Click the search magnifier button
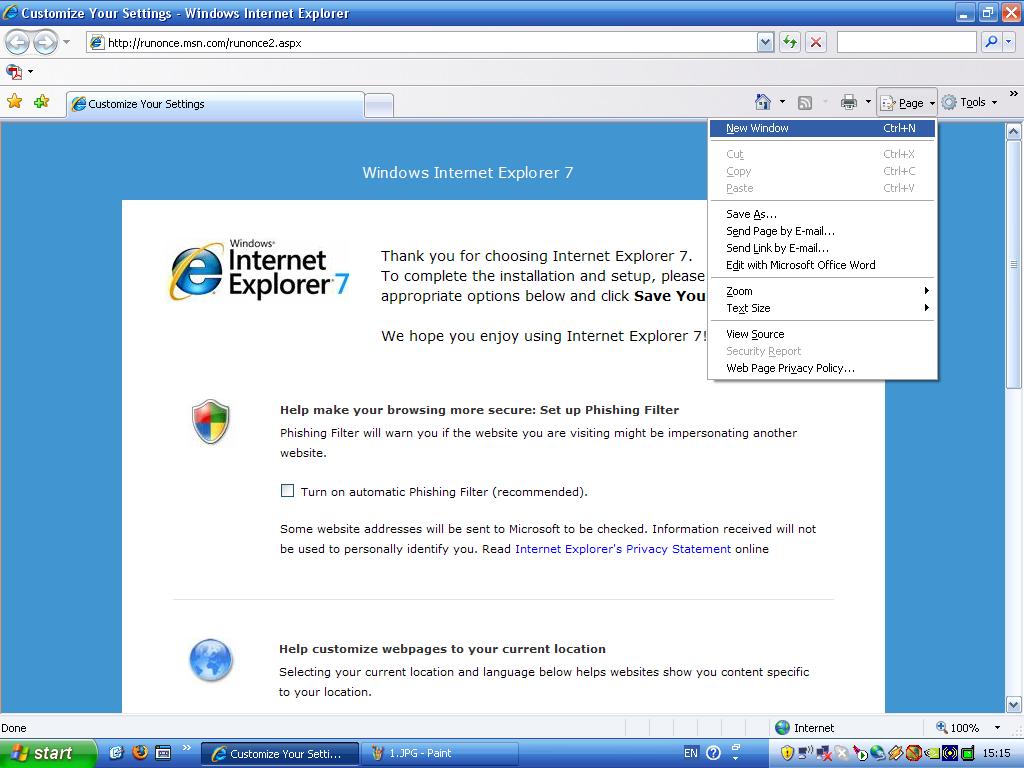Viewport: 1024px width, 768px height. tap(991, 42)
